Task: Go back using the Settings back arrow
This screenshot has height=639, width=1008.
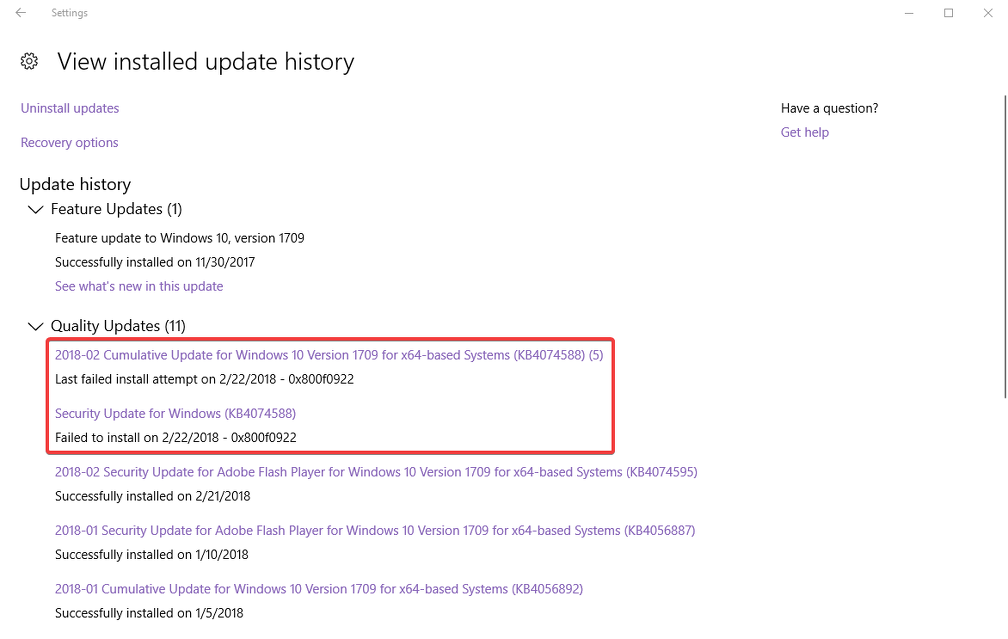Action: pyautogui.click(x=21, y=13)
